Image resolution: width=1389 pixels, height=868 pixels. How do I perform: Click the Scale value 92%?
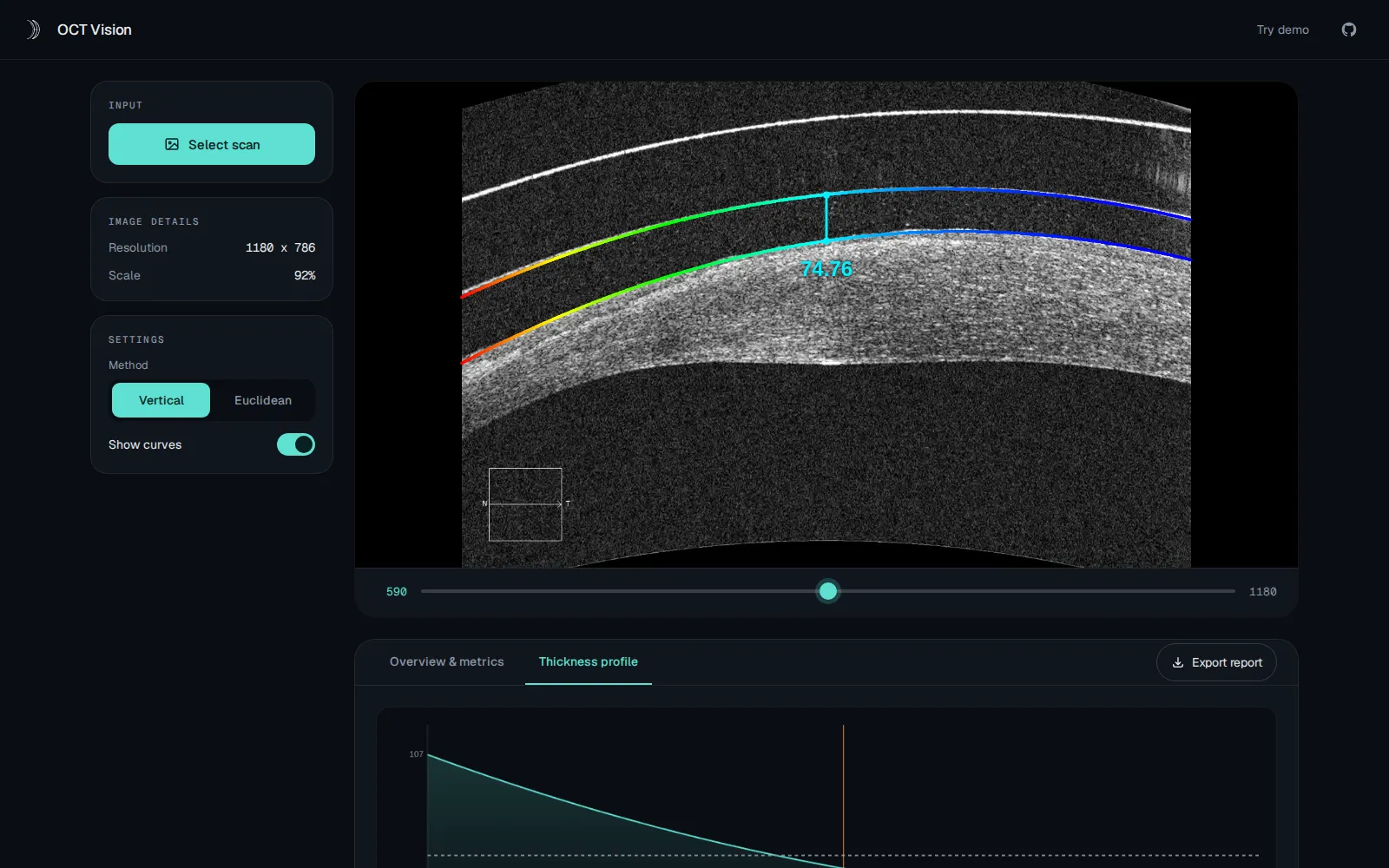tap(305, 275)
